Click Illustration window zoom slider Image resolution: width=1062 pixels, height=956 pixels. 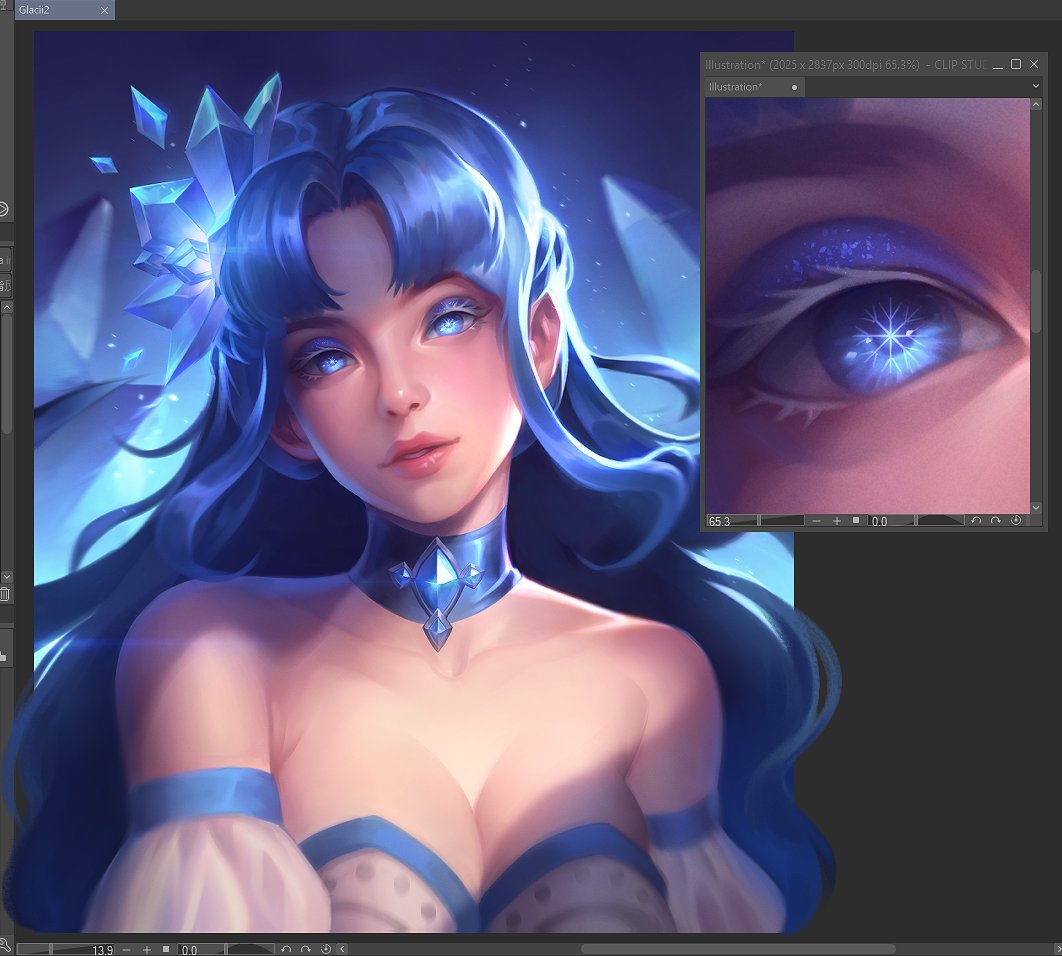click(757, 520)
